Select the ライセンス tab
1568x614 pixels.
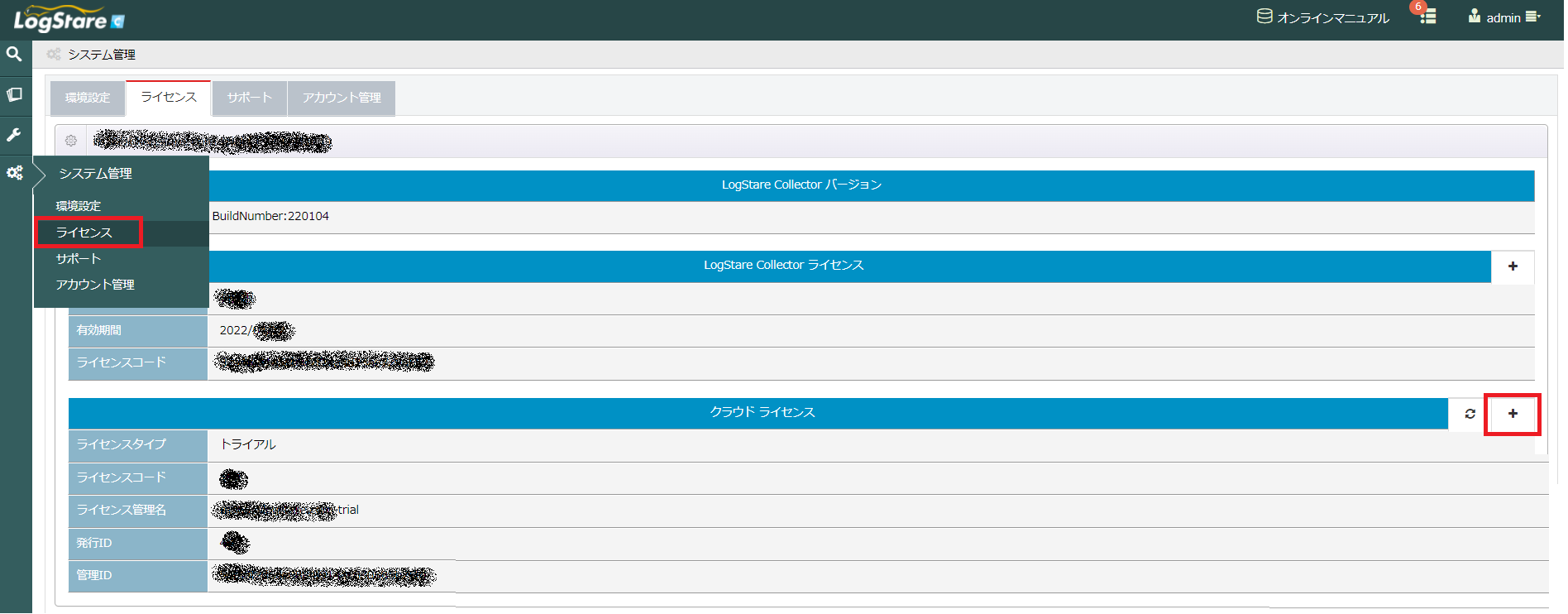(169, 97)
